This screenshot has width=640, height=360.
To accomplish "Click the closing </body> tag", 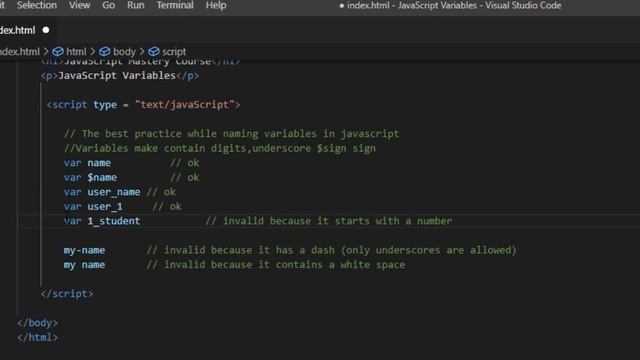I will (38, 323).
